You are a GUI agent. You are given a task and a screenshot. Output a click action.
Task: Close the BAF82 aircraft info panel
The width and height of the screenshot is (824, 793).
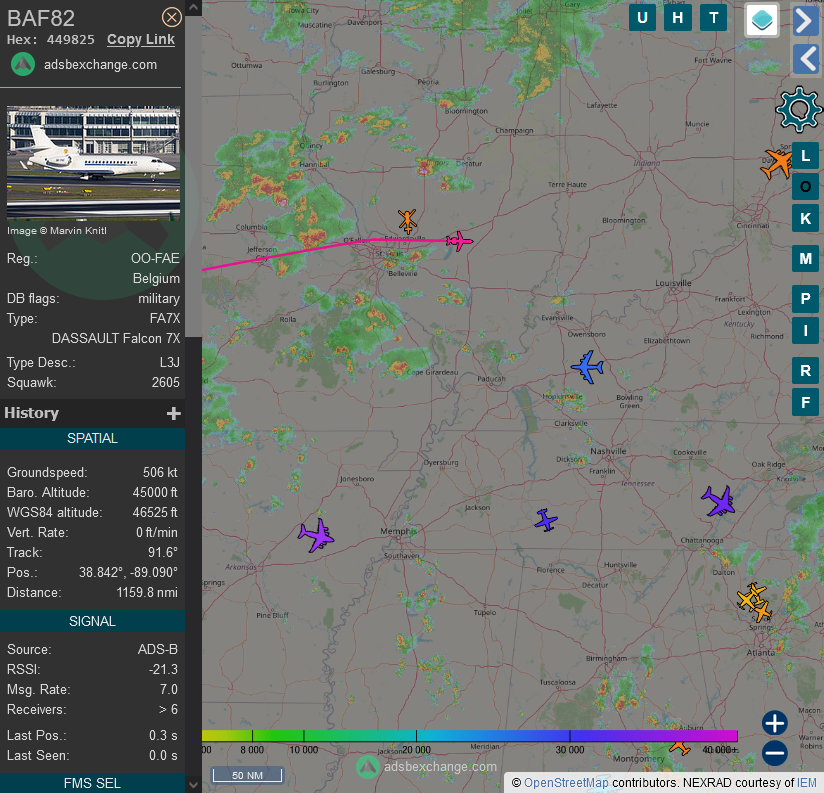pyautogui.click(x=171, y=17)
